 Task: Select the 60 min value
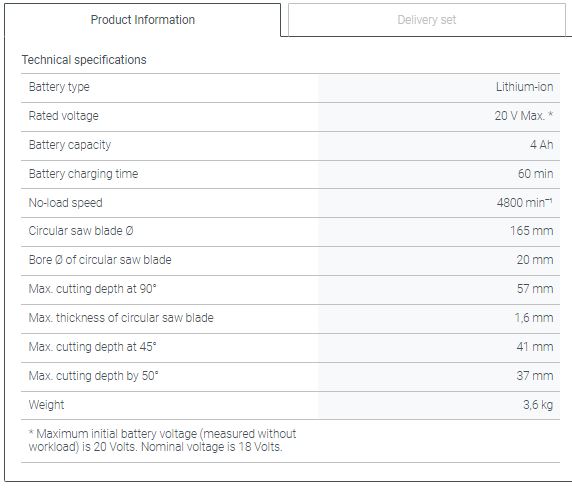click(536, 174)
